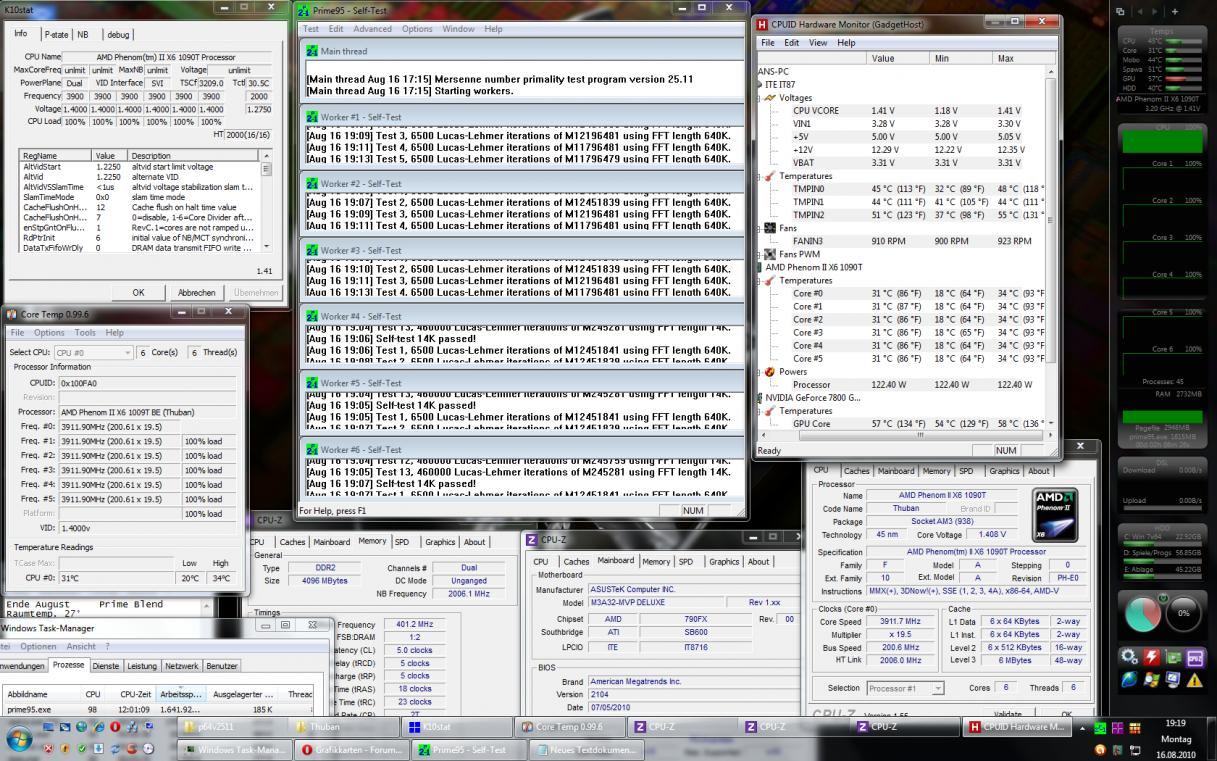The image size is (1217, 761).
Task: Click the plus add-gadget icon on the sidebar
Action: (x=1174, y=11)
